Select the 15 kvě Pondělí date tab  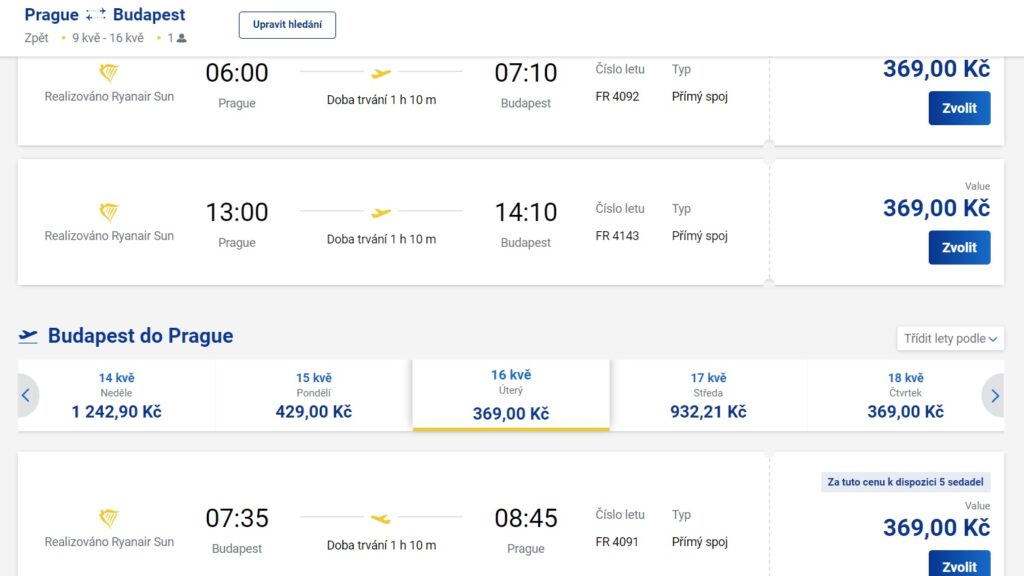313,395
